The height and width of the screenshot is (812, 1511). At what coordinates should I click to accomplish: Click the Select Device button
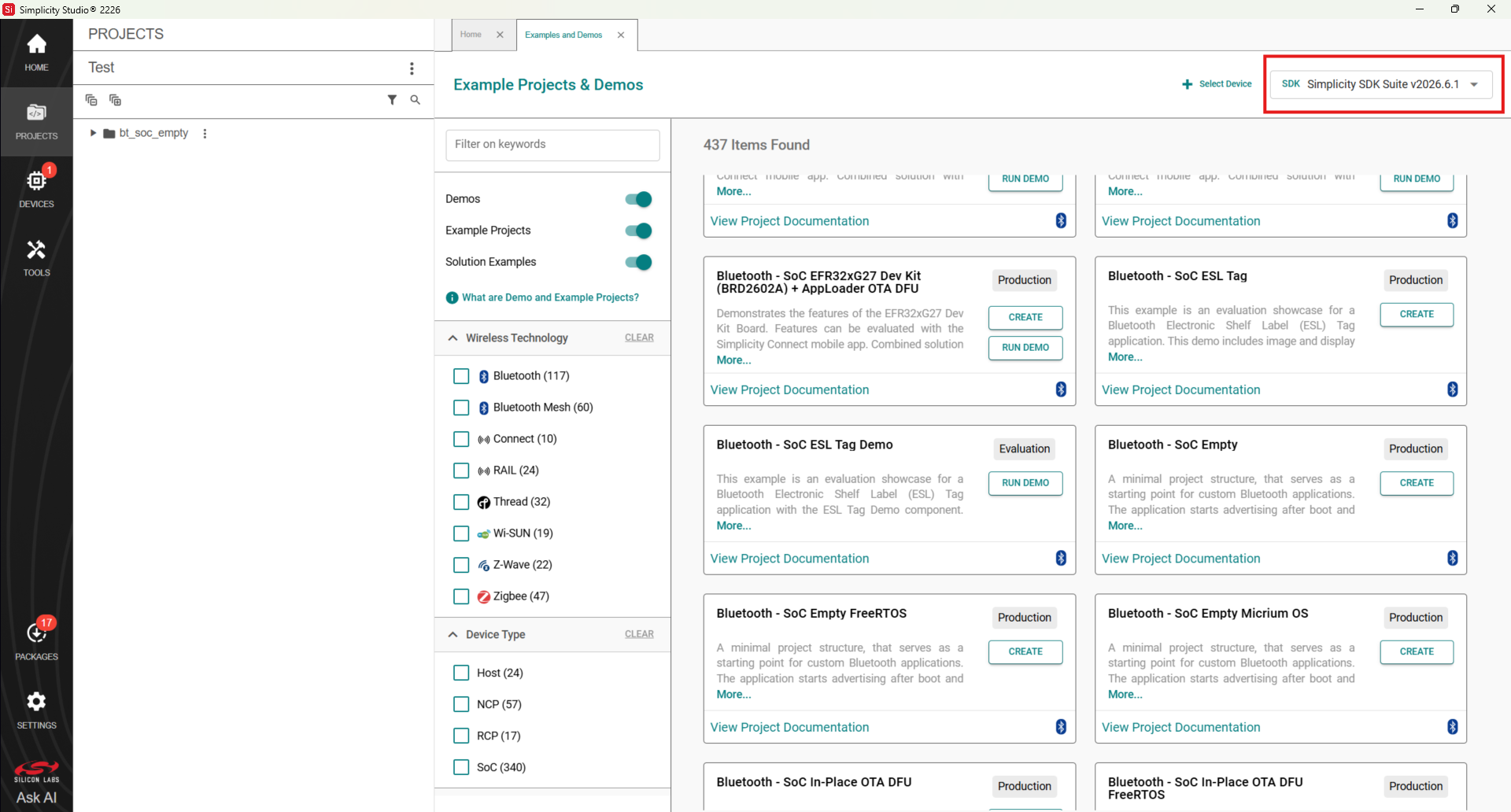click(x=1217, y=84)
